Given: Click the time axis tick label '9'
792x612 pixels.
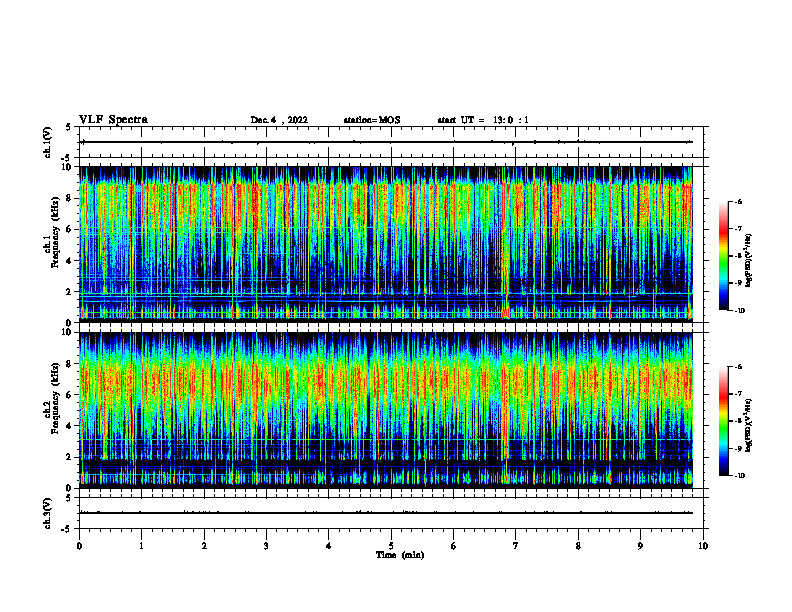Looking at the screenshot, I should (x=640, y=546).
